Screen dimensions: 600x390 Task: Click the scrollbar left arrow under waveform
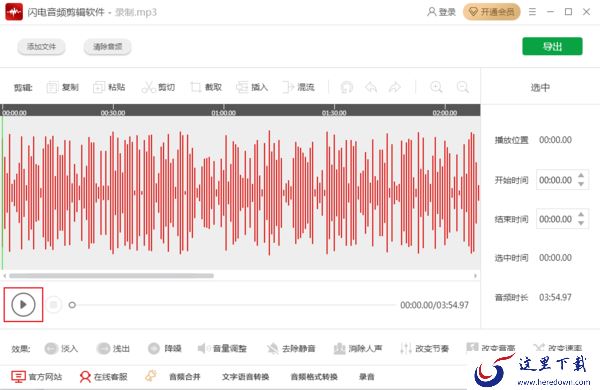[x=5, y=276]
